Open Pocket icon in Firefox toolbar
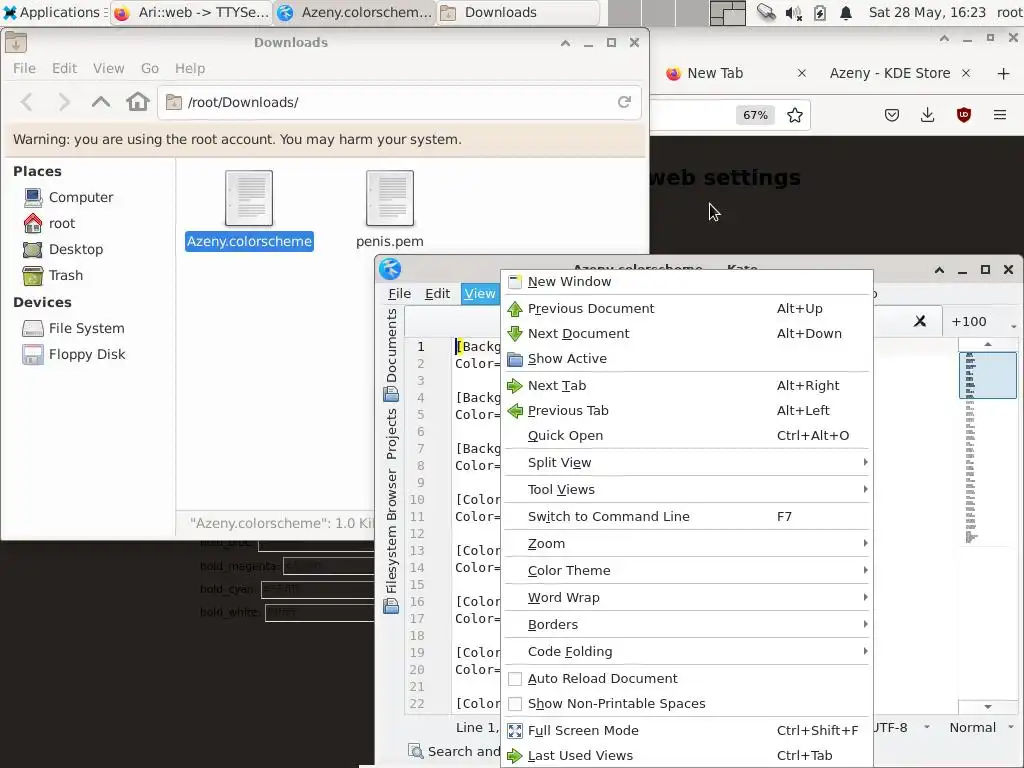1024x768 pixels. pyautogui.click(x=891, y=115)
